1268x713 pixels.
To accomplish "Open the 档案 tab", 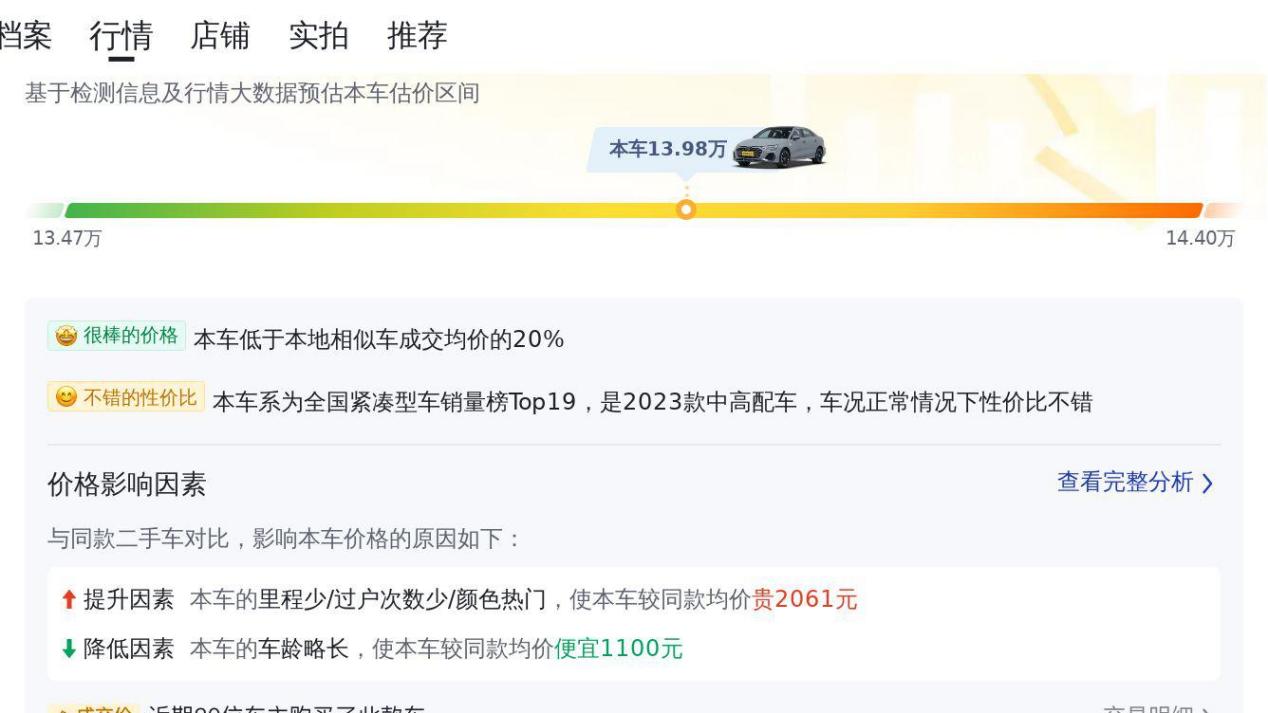I will [26, 36].
